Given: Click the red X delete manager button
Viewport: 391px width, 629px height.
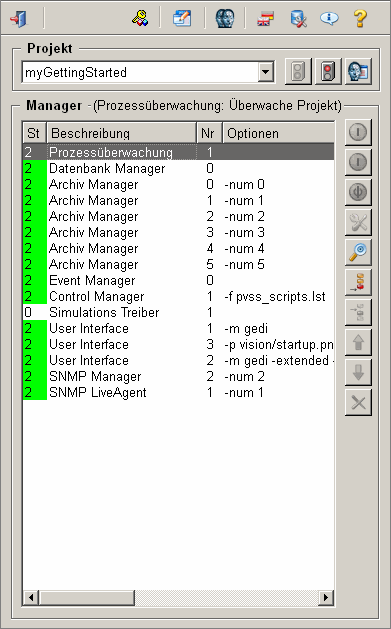Looking at the screenshot, I should tap(358, 403).
